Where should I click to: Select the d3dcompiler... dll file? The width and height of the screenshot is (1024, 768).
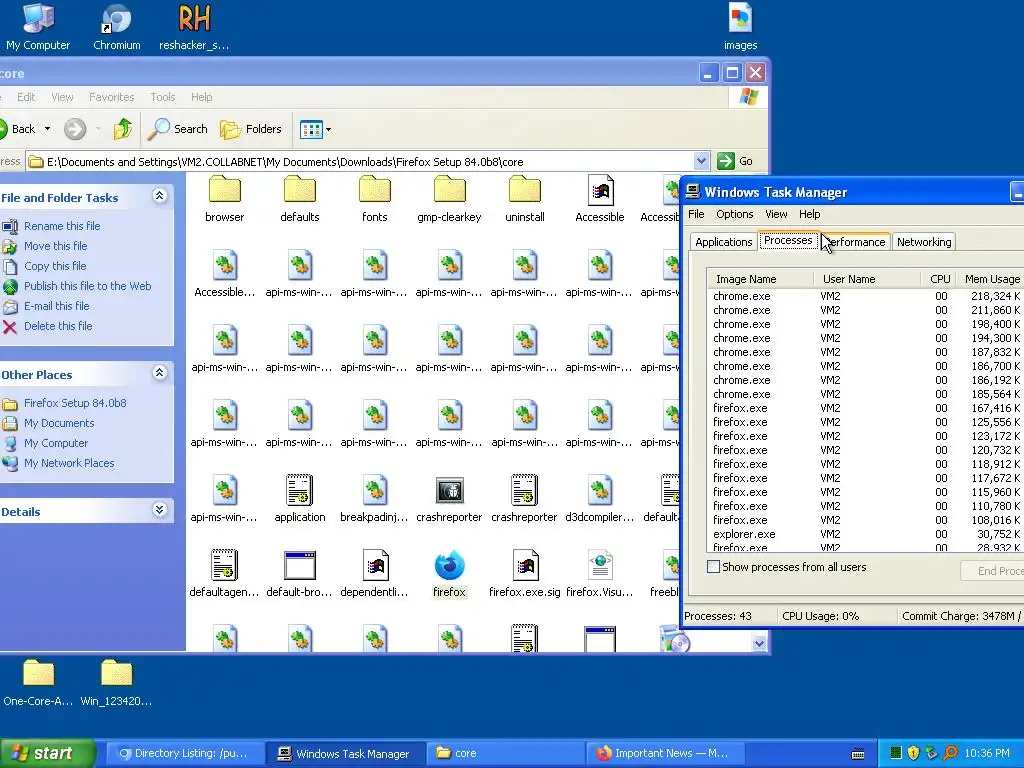pyautogui.click(x=600, y=500)
